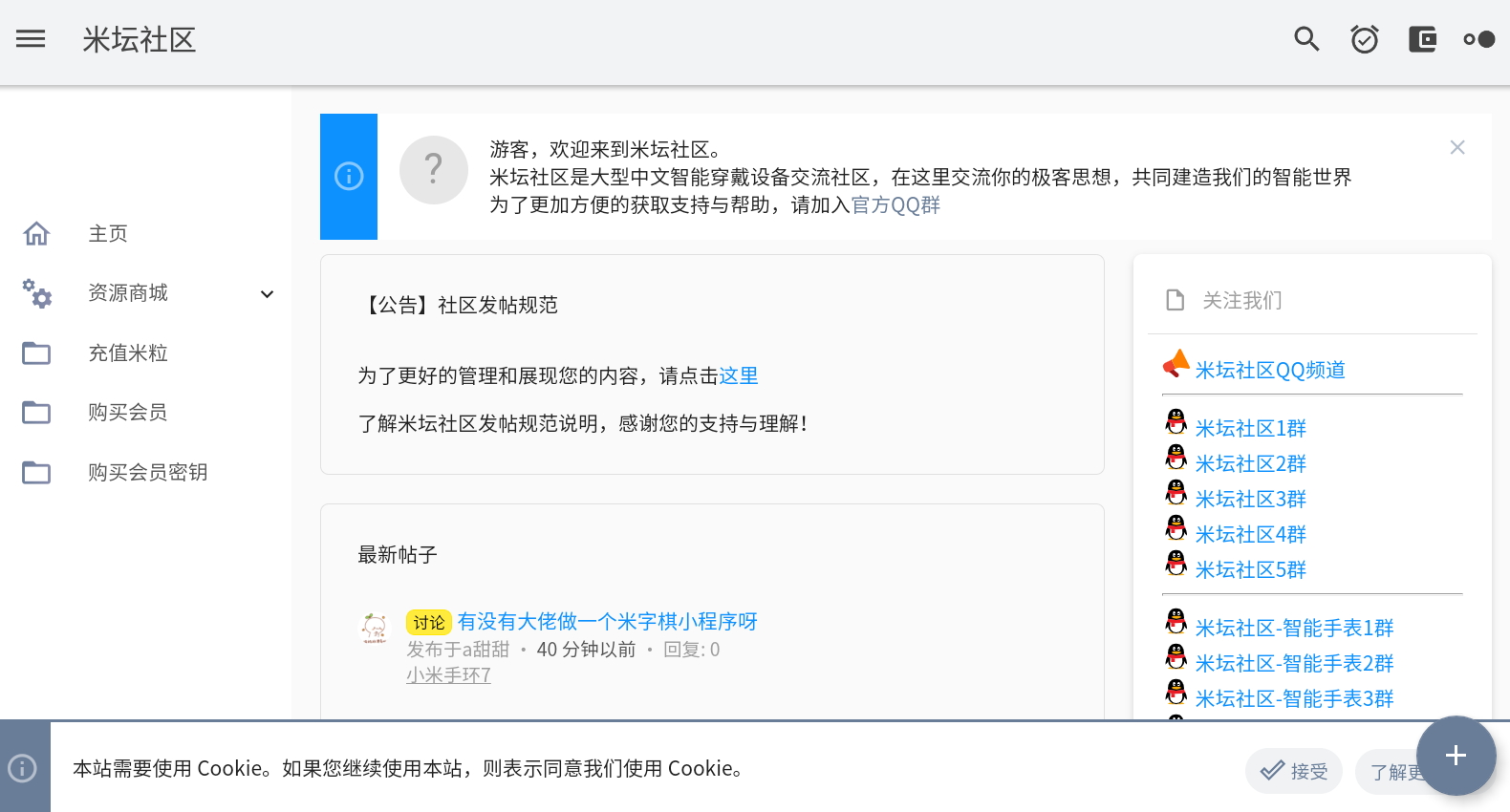The width and height of the screenshot is (1510, 812).
Task: Click the document icon beside 关注我们
Action: [1176, 300]
